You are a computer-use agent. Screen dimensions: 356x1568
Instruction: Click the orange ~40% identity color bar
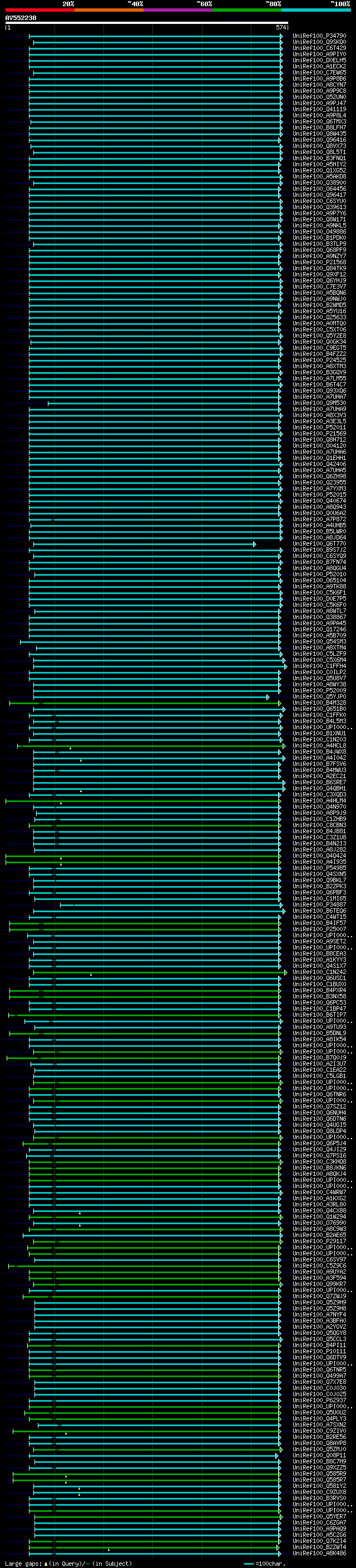pyautogui.click(x=109, y=10)
